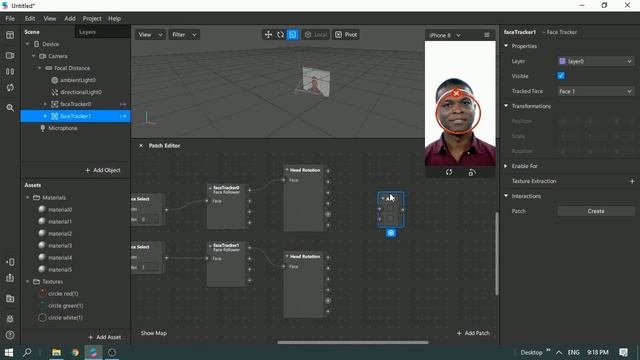Open the Add menu
This screenshot has width=640, height=360.
(x=70, y=19)
